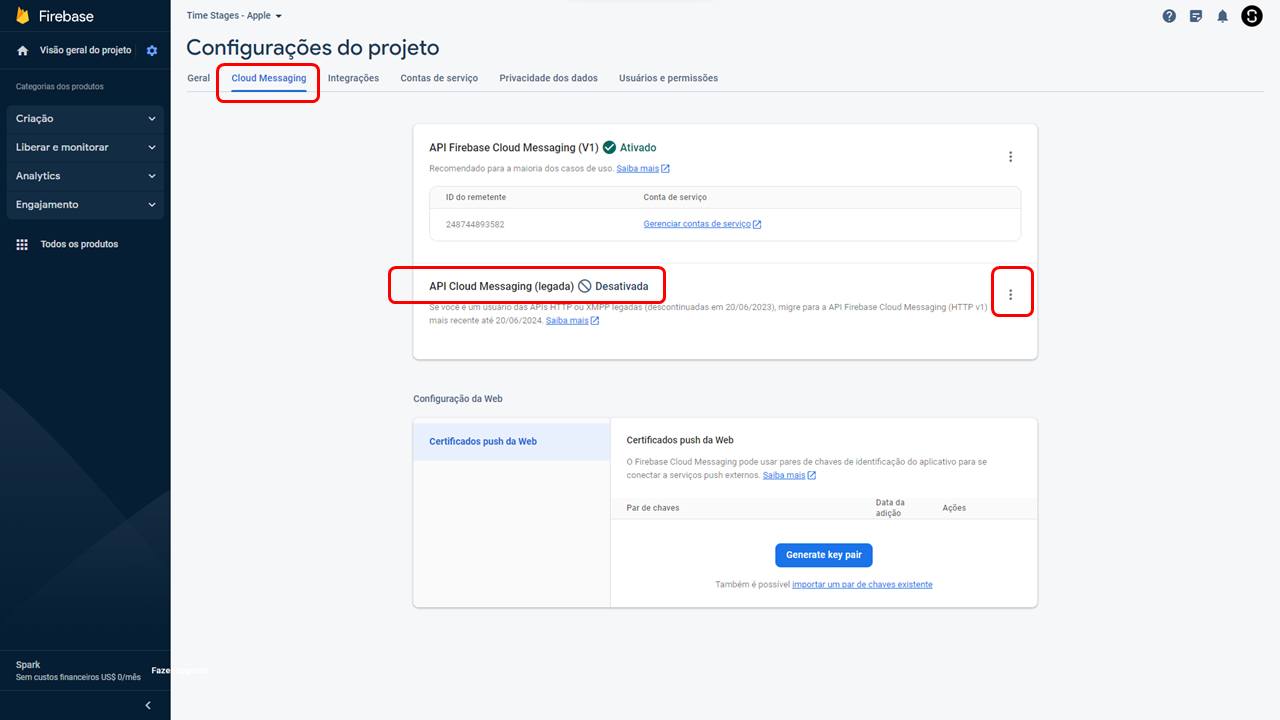The width and height of the screenshot is (1280, 720).
Task: Click the Configurações do projeto page title
Action: tap(313, 47)
